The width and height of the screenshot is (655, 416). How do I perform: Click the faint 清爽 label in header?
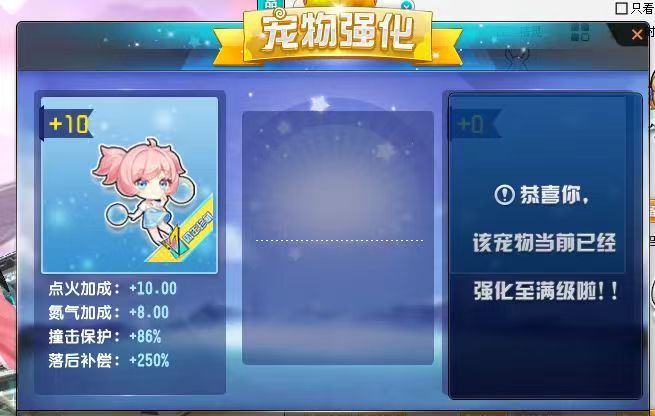tap(531, 32)
